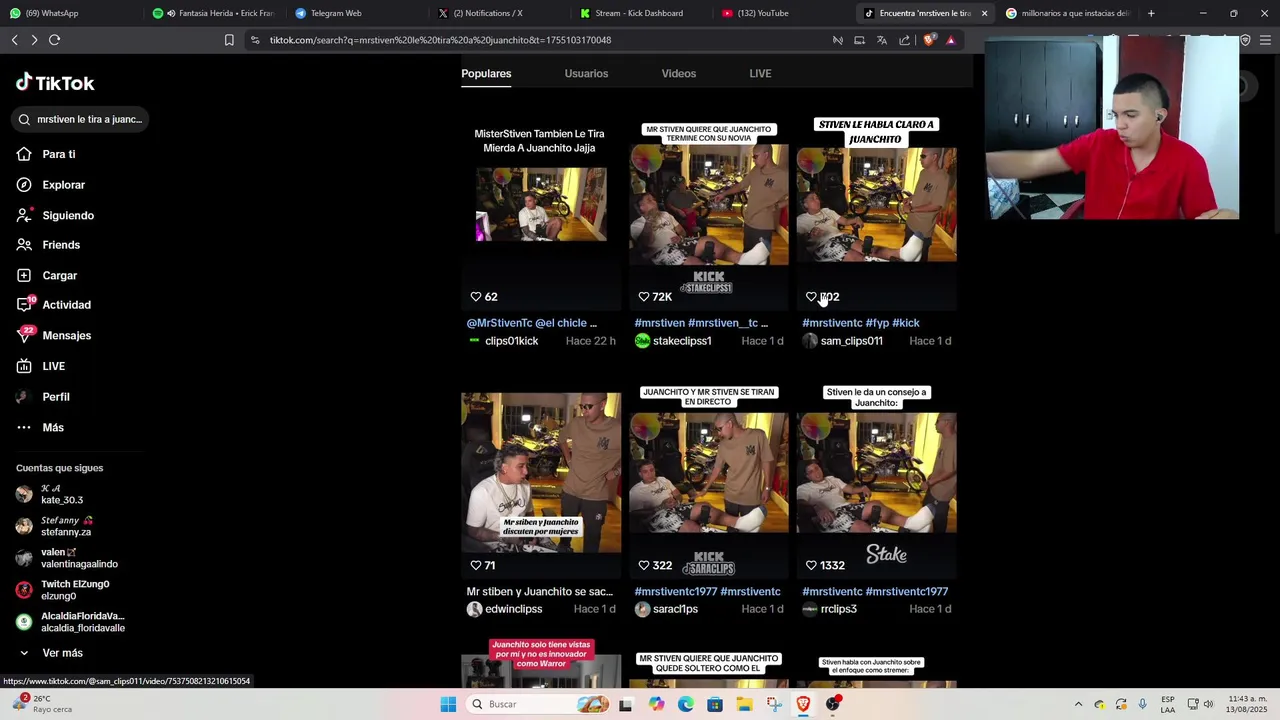Open sam_clips011 profile link
Screen dimensions: 1280x720
pyautogui.click(x=851, y=341)
